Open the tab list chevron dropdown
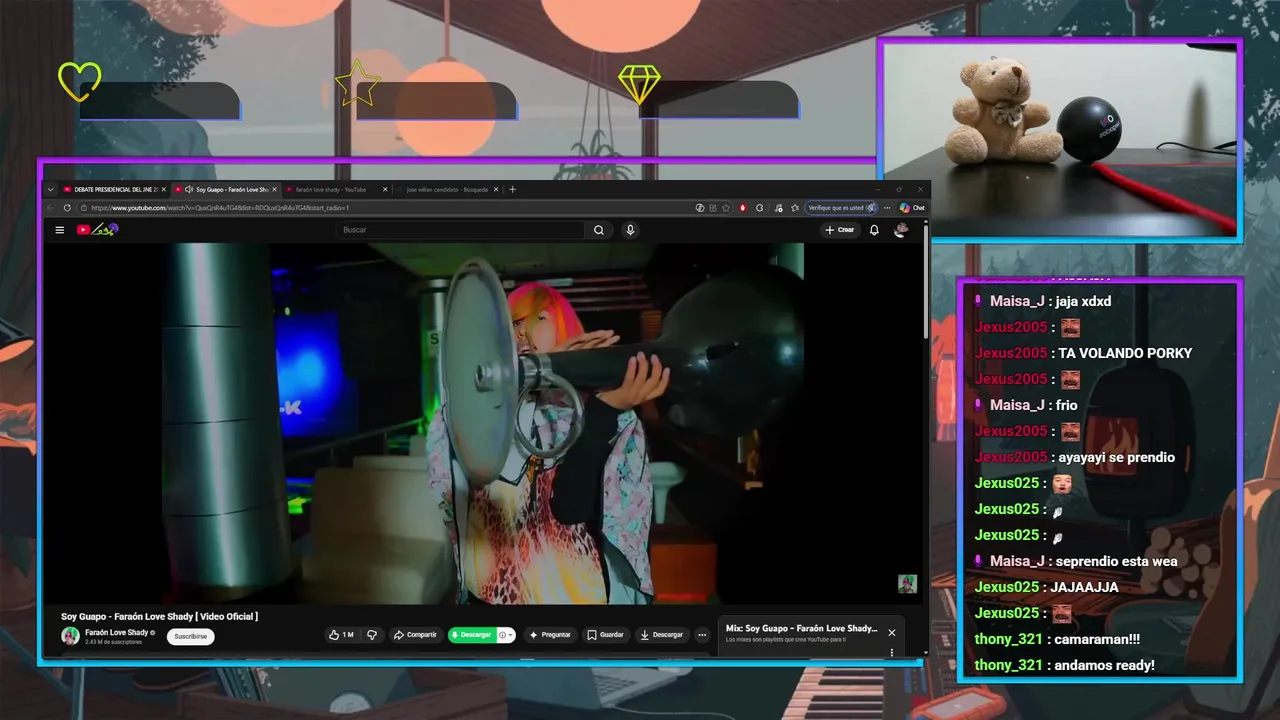The width and height of the screenshot is (1280, 720). pyautogui.click(x=50, y=189)
